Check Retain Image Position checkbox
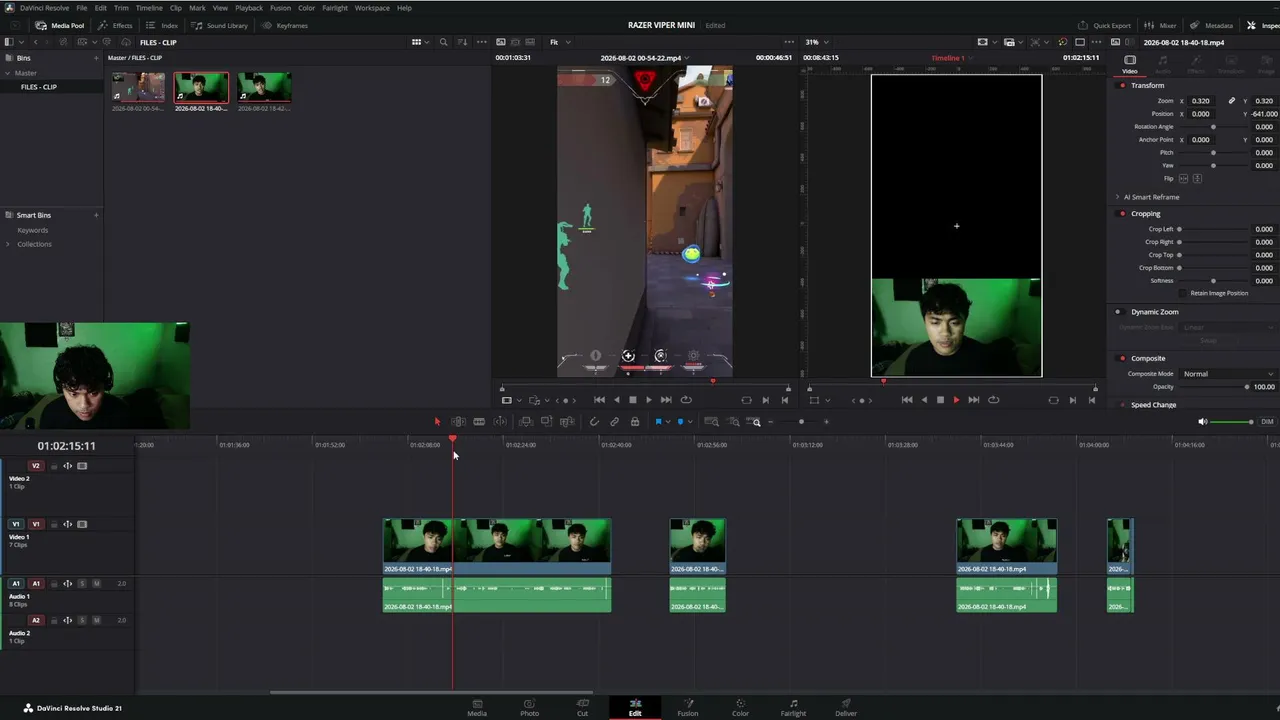 [x=1184, y=293]
